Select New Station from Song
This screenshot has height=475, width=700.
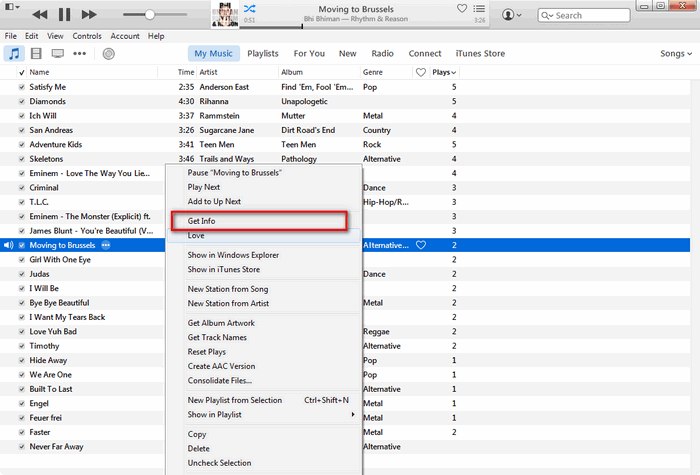point(263,289)
